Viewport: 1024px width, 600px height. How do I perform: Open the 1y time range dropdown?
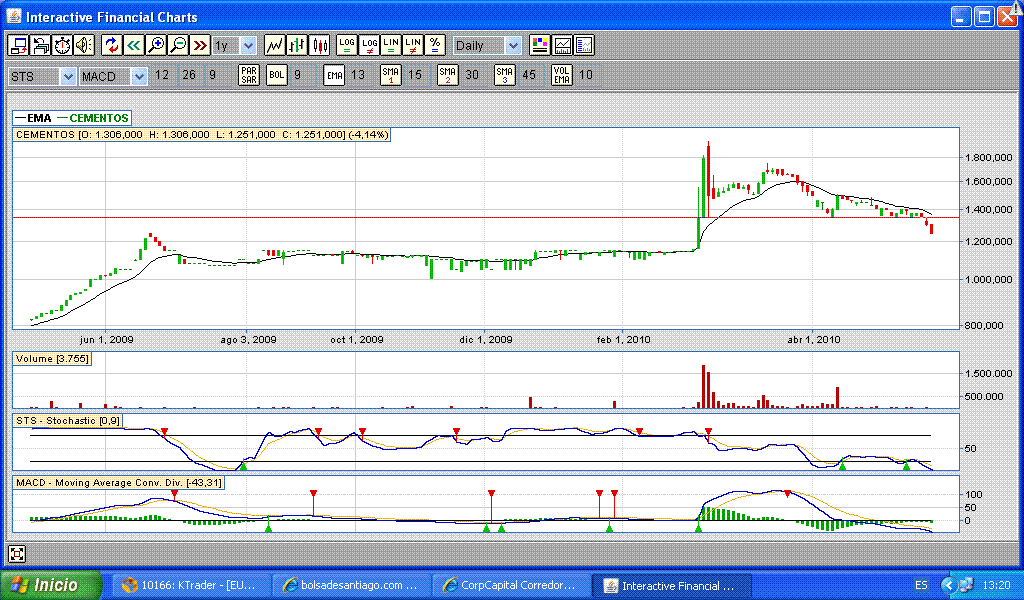pos(248,46)
